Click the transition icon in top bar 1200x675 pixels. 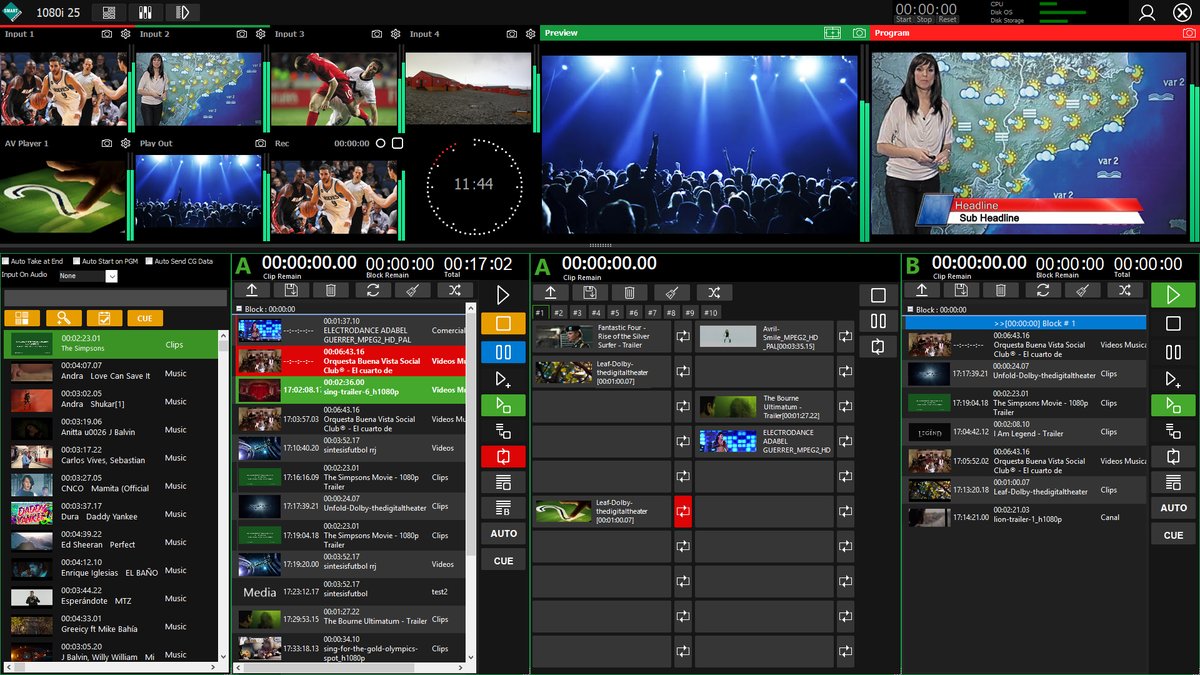(x=182, y=12)
